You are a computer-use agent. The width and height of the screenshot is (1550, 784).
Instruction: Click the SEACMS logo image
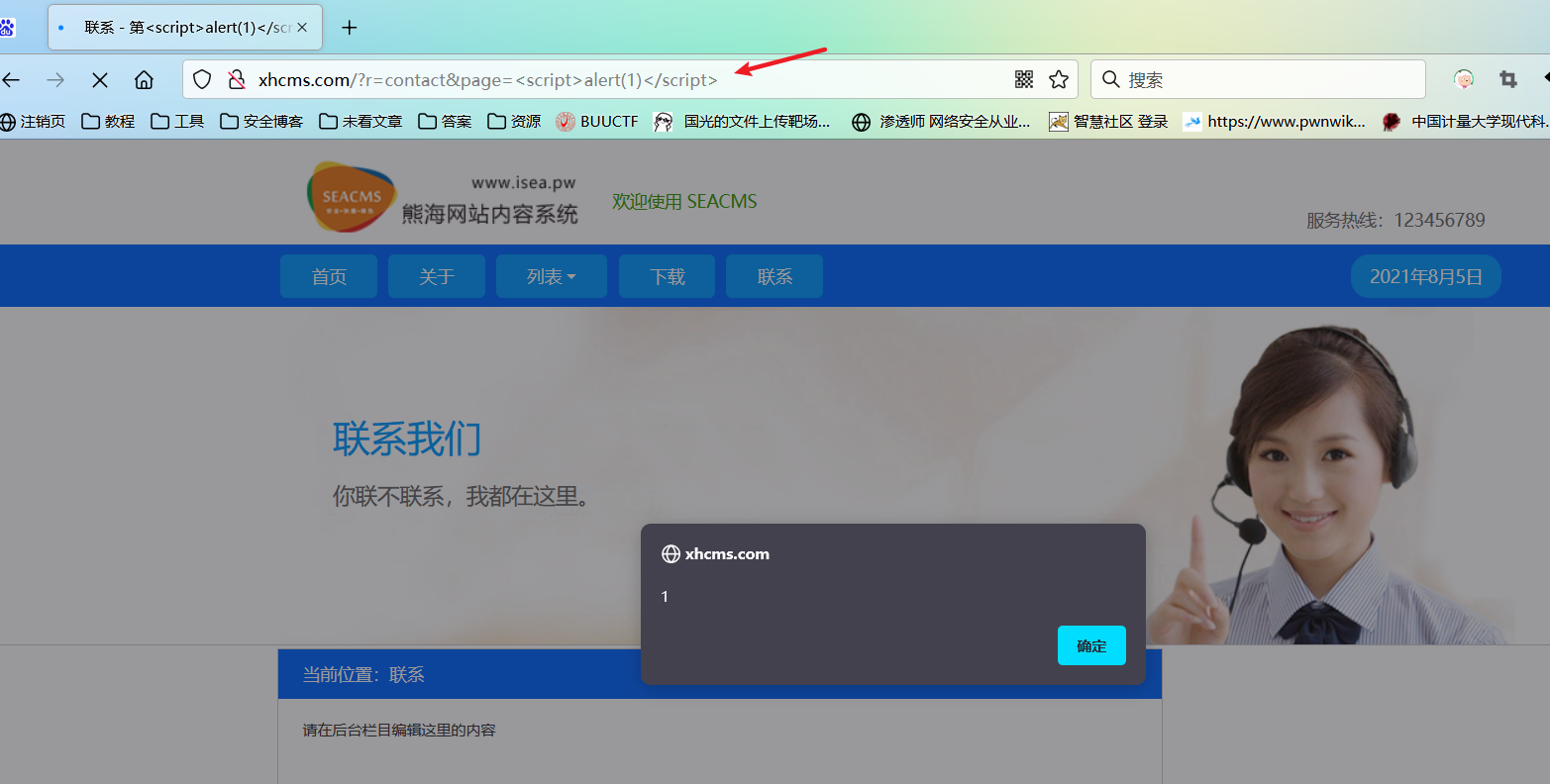click(x=352, y=196)
